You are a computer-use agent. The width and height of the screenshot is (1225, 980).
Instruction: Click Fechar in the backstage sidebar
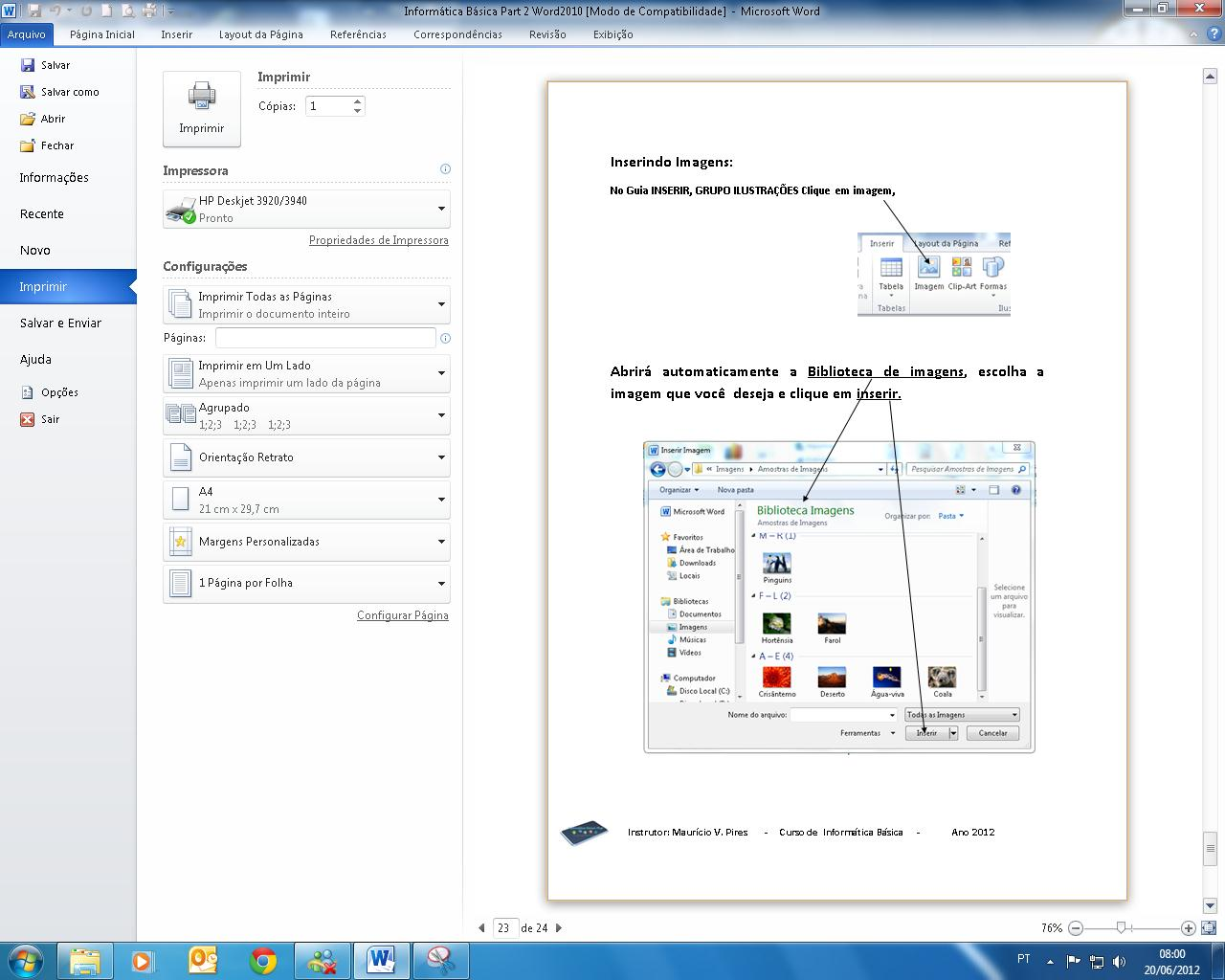47,145
